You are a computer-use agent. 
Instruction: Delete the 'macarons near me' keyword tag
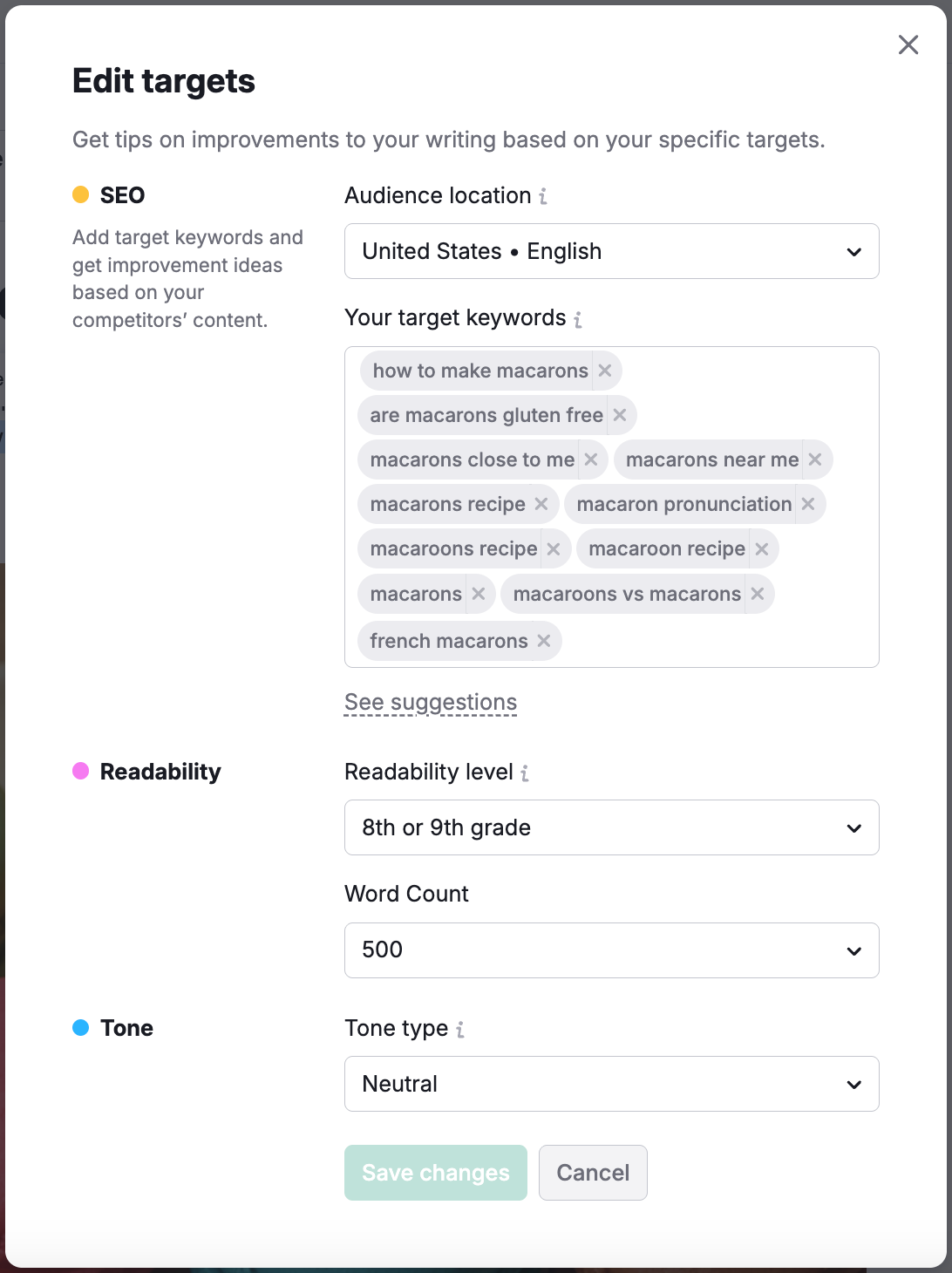(814, 460)
